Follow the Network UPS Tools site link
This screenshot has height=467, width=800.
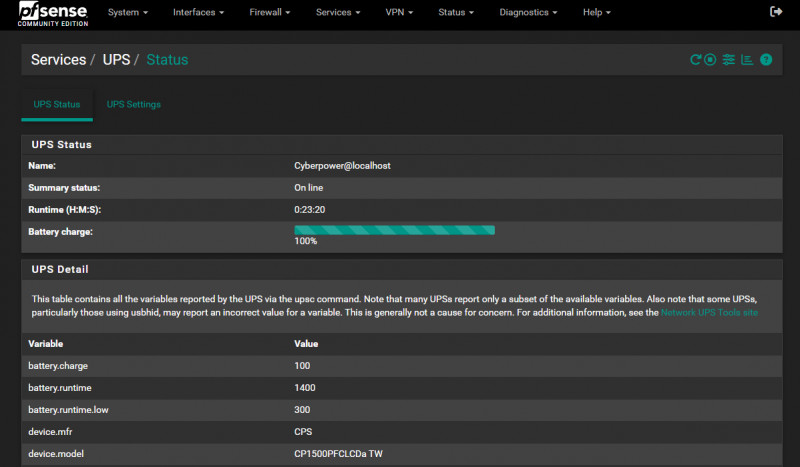pyautogui.click(x=709, y=313)
